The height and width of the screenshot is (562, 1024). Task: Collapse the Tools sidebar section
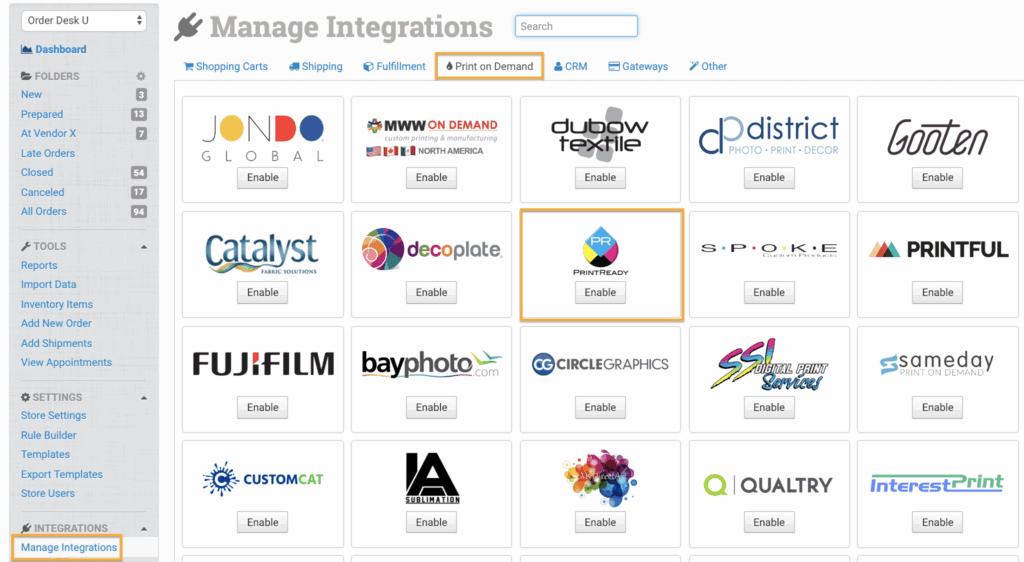143,246
